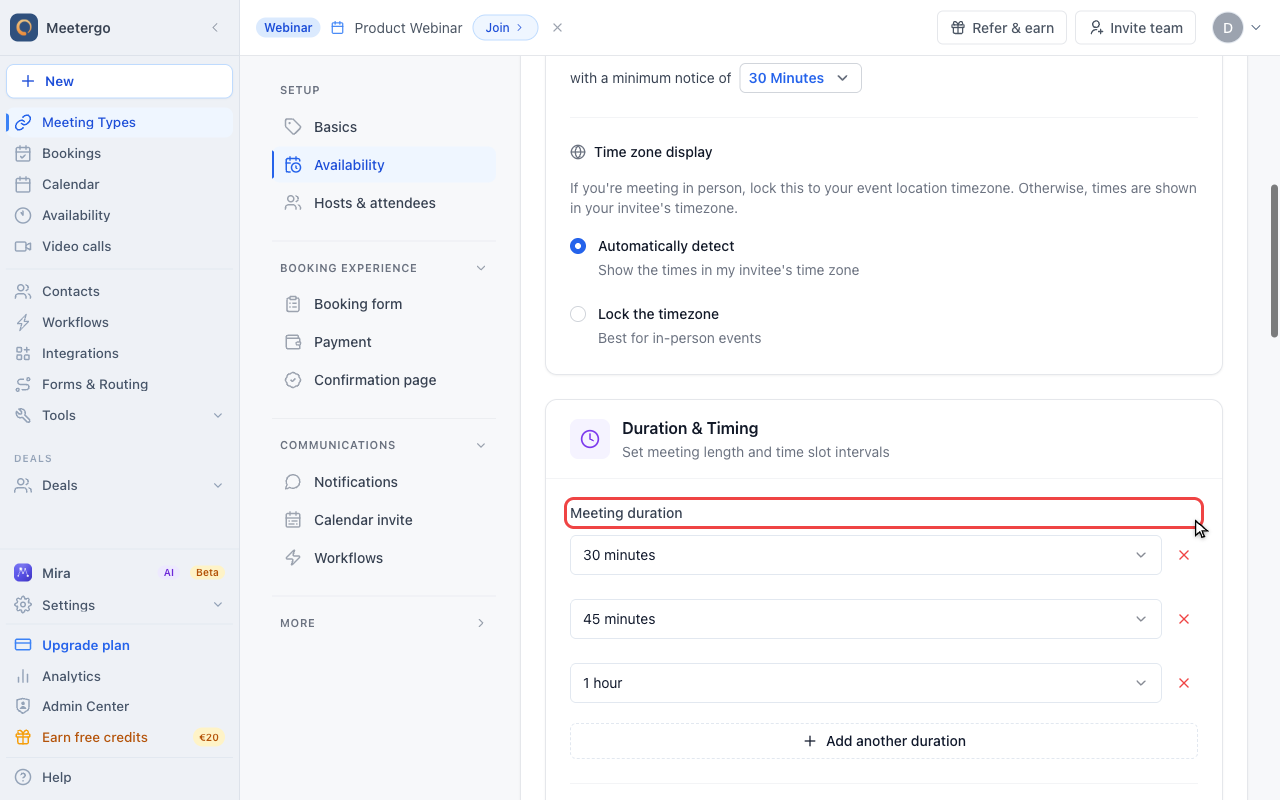Open Admin Center shield icon

pos(23,706)
